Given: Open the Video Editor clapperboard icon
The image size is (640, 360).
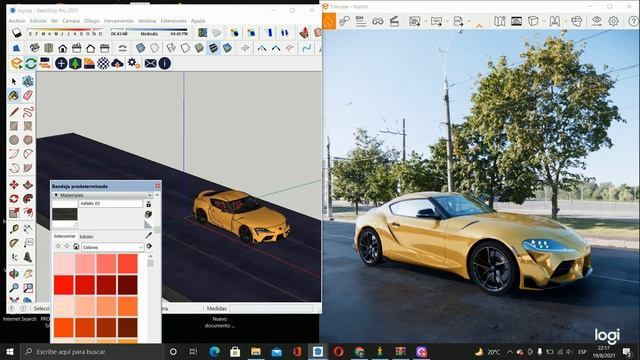Looking at the screenshot, I should click(394, 21).
